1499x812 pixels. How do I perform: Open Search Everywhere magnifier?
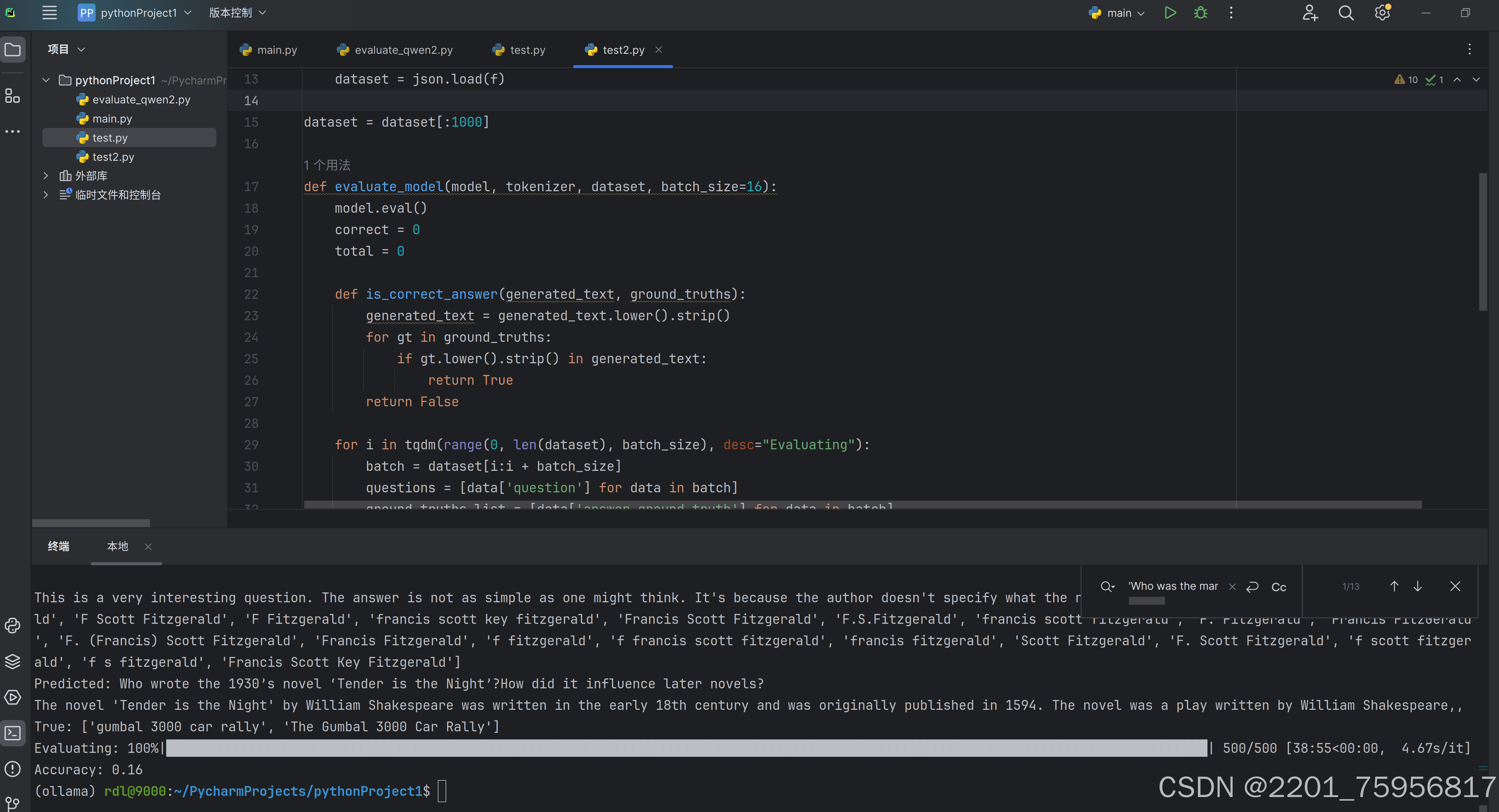click(1346, 13)
